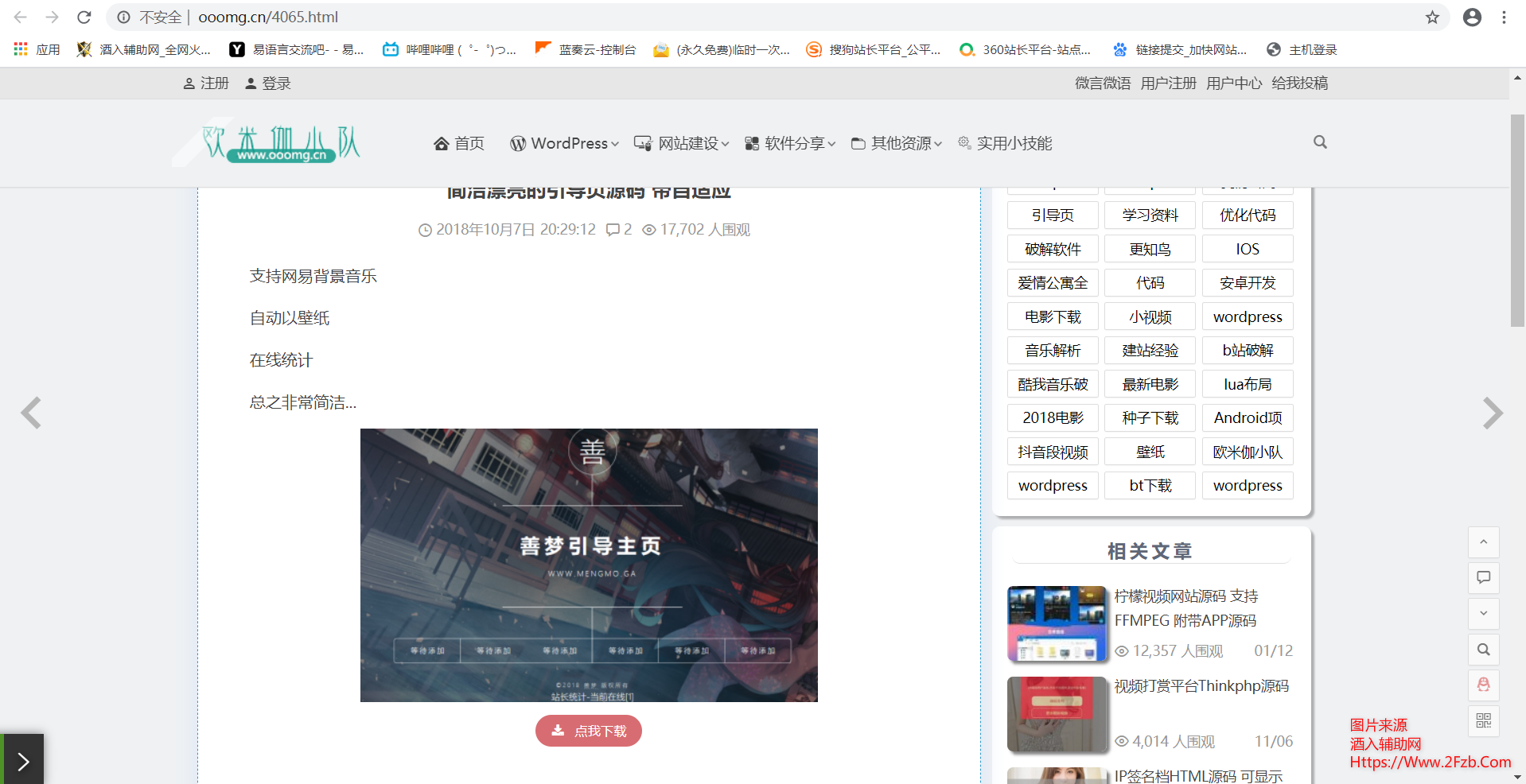Viewport: 1526px width, 784px height.
Task: Select the 建站经验 tag
Action: pos(1150,351)
